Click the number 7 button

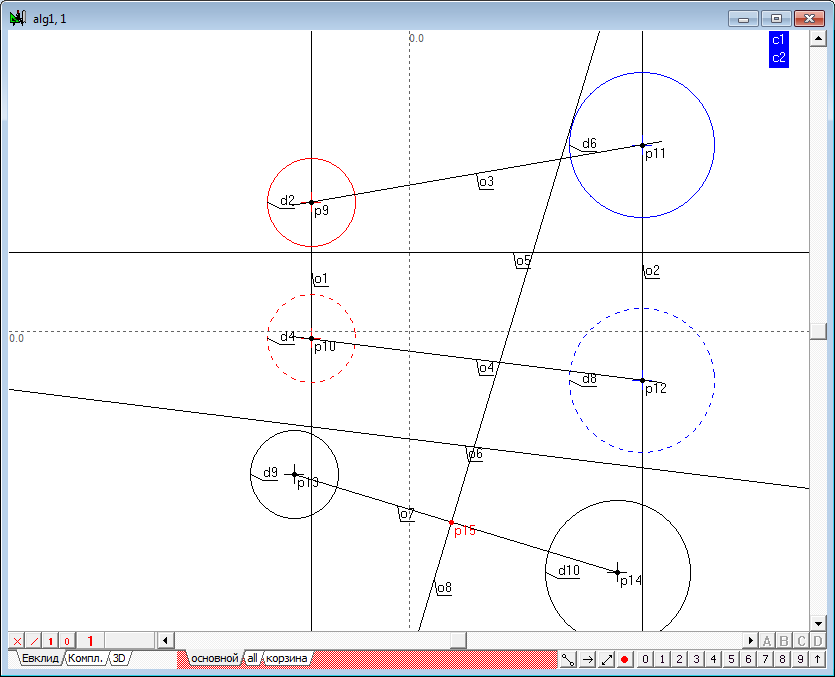[765, 659]
